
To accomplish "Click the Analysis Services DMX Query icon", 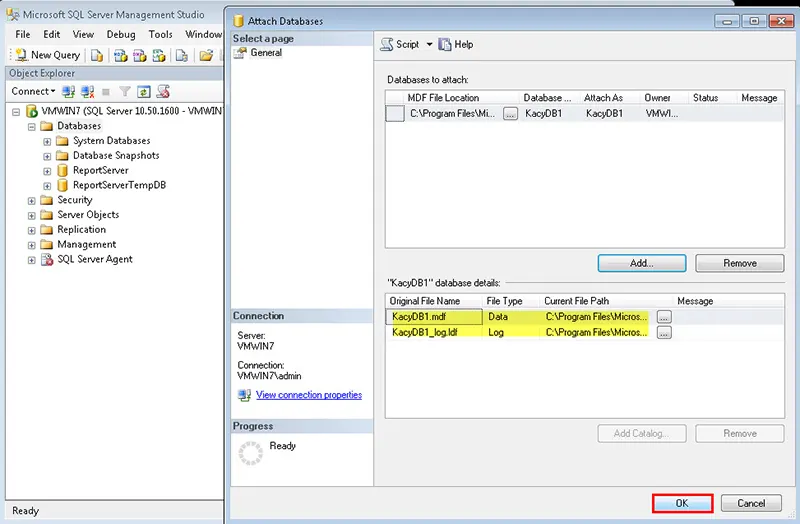I will click(139, 55).
